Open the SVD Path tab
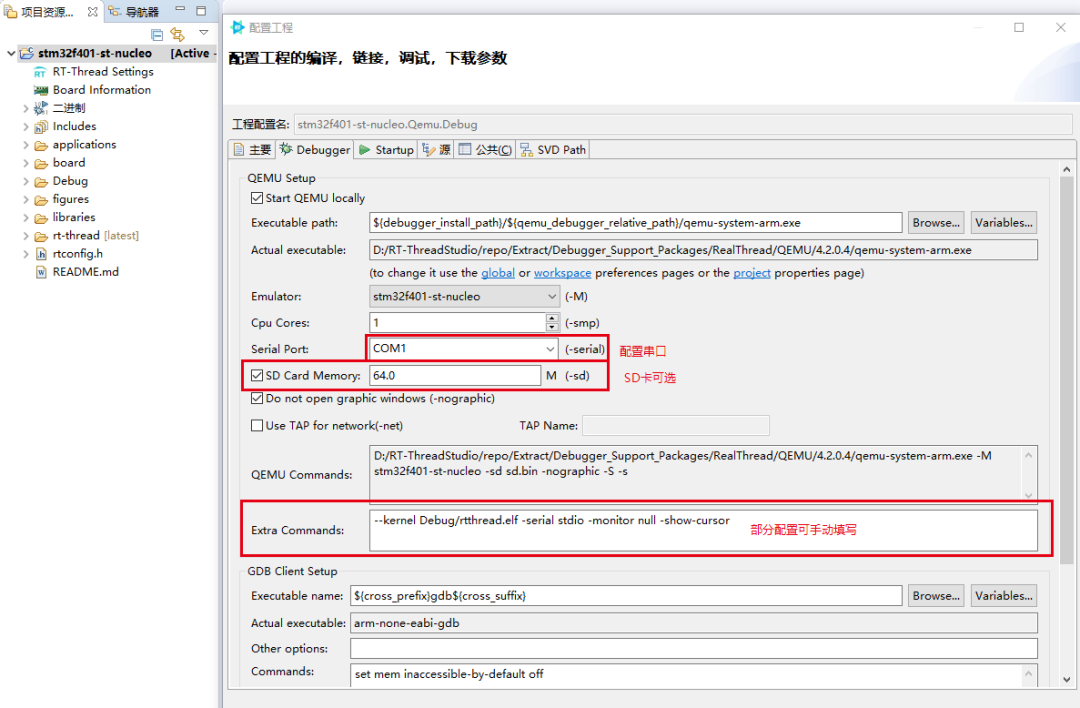Screen dimensions: 1080x708 coord(552,149)
